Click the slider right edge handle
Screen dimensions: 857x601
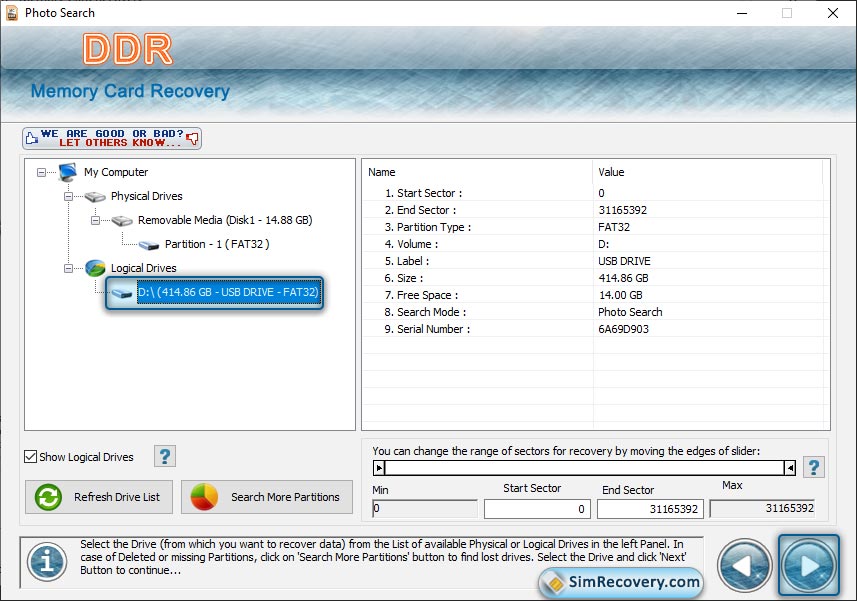tap(790, 468)
